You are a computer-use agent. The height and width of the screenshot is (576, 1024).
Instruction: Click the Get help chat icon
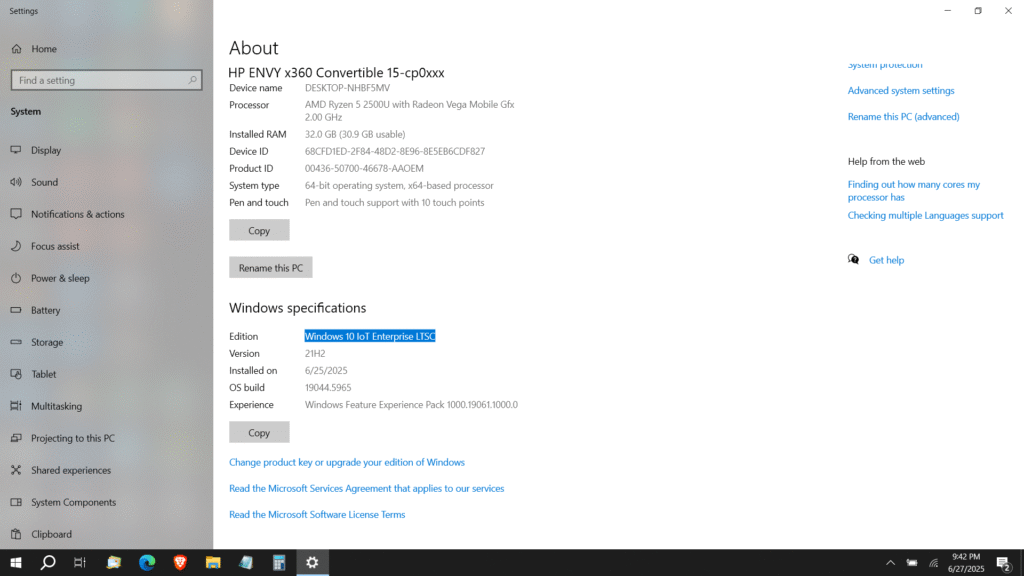(854, 260)
